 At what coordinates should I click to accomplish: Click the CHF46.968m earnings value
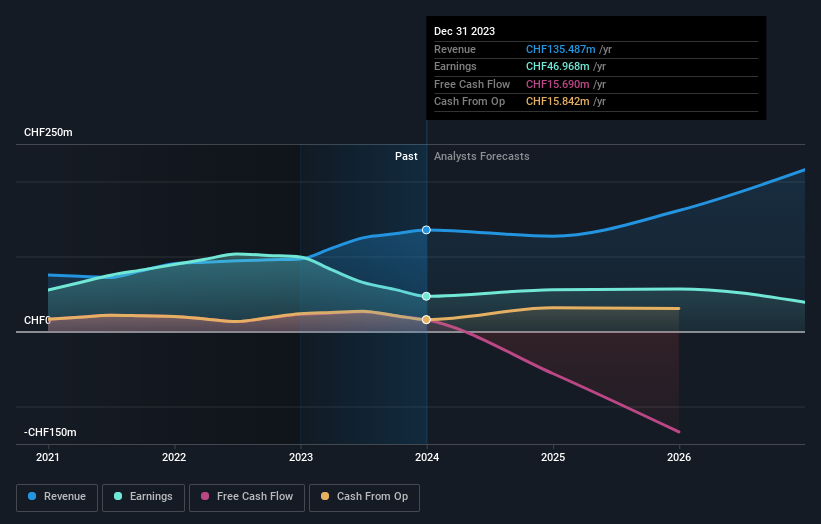click(558, 66)
